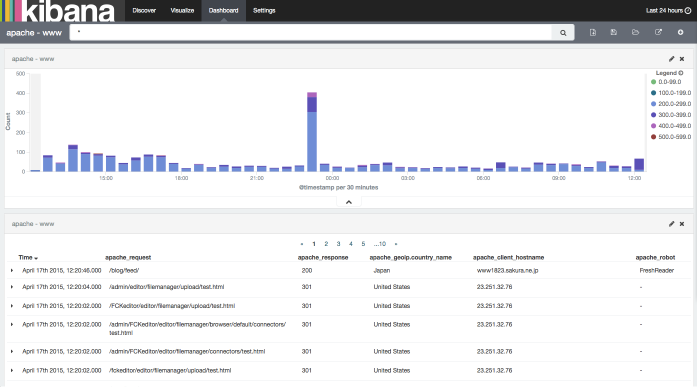Image resolution: width=697 pixels, height=387 pixels.
Task: Click the apache_request column header
Action: [128, 257]
